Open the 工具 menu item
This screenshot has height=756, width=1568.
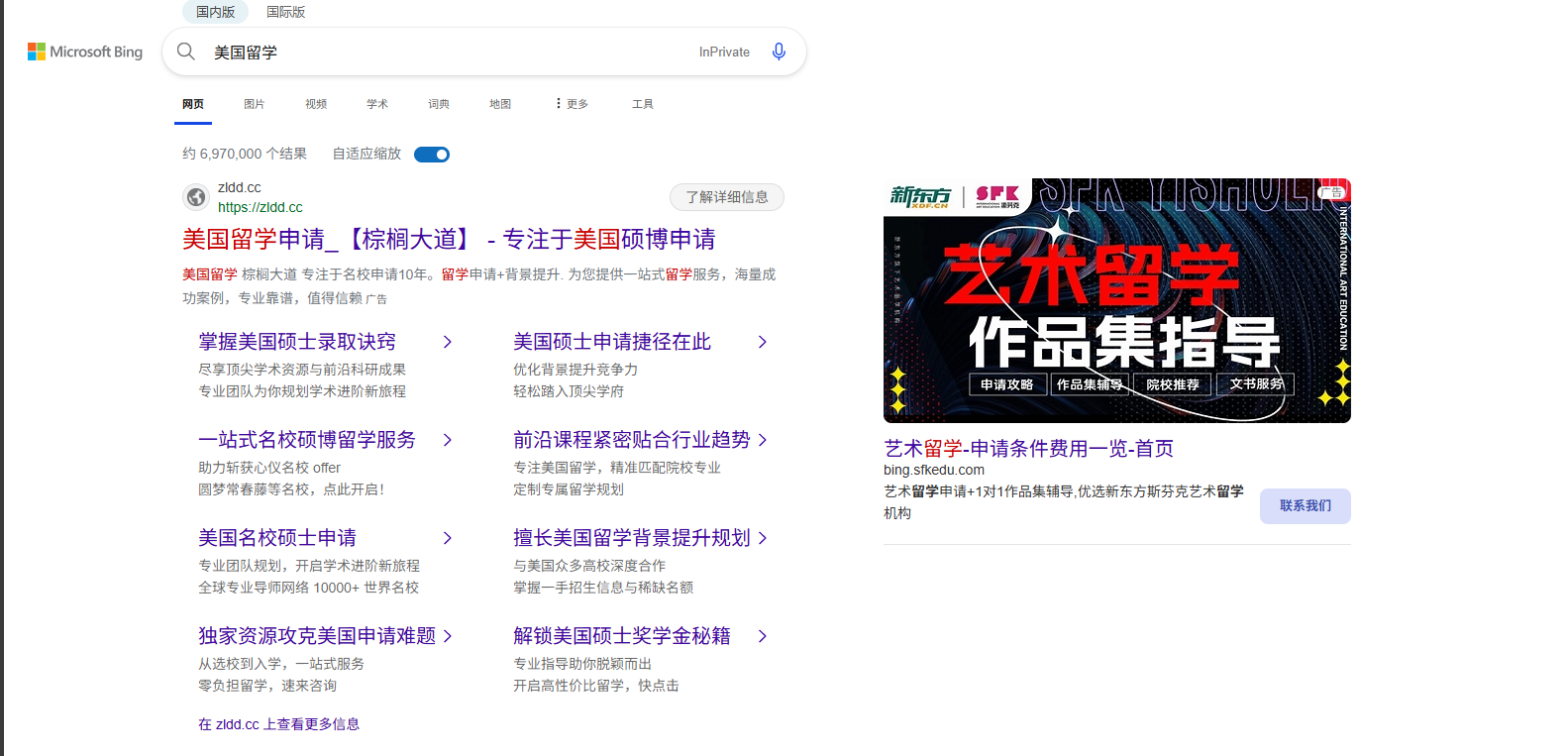click(643, 104)
